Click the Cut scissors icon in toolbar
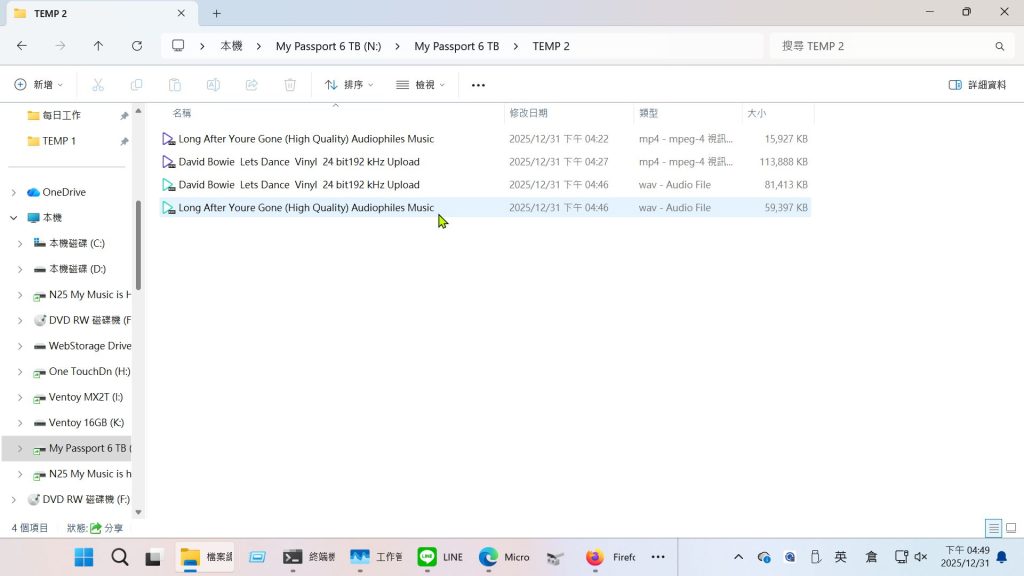1024x576 pixels. pyautogui.click(x=98, y=85)
